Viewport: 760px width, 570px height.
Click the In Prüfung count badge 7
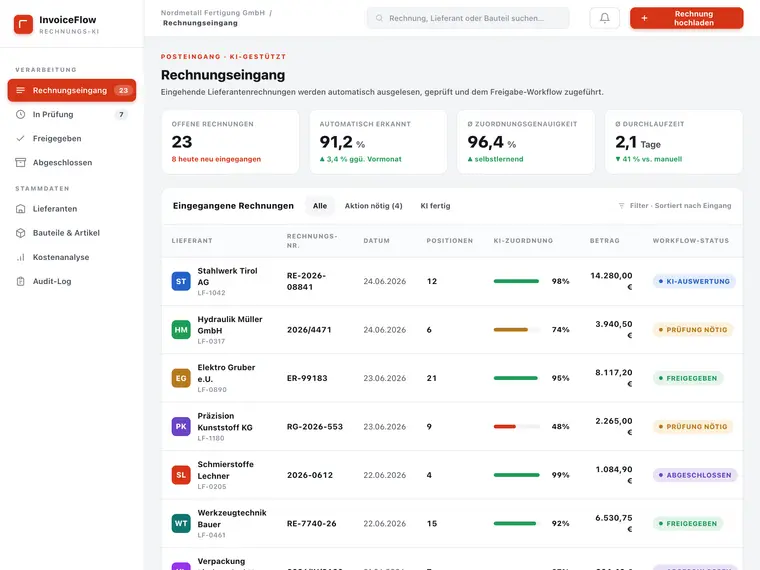(x=121, y=114)
